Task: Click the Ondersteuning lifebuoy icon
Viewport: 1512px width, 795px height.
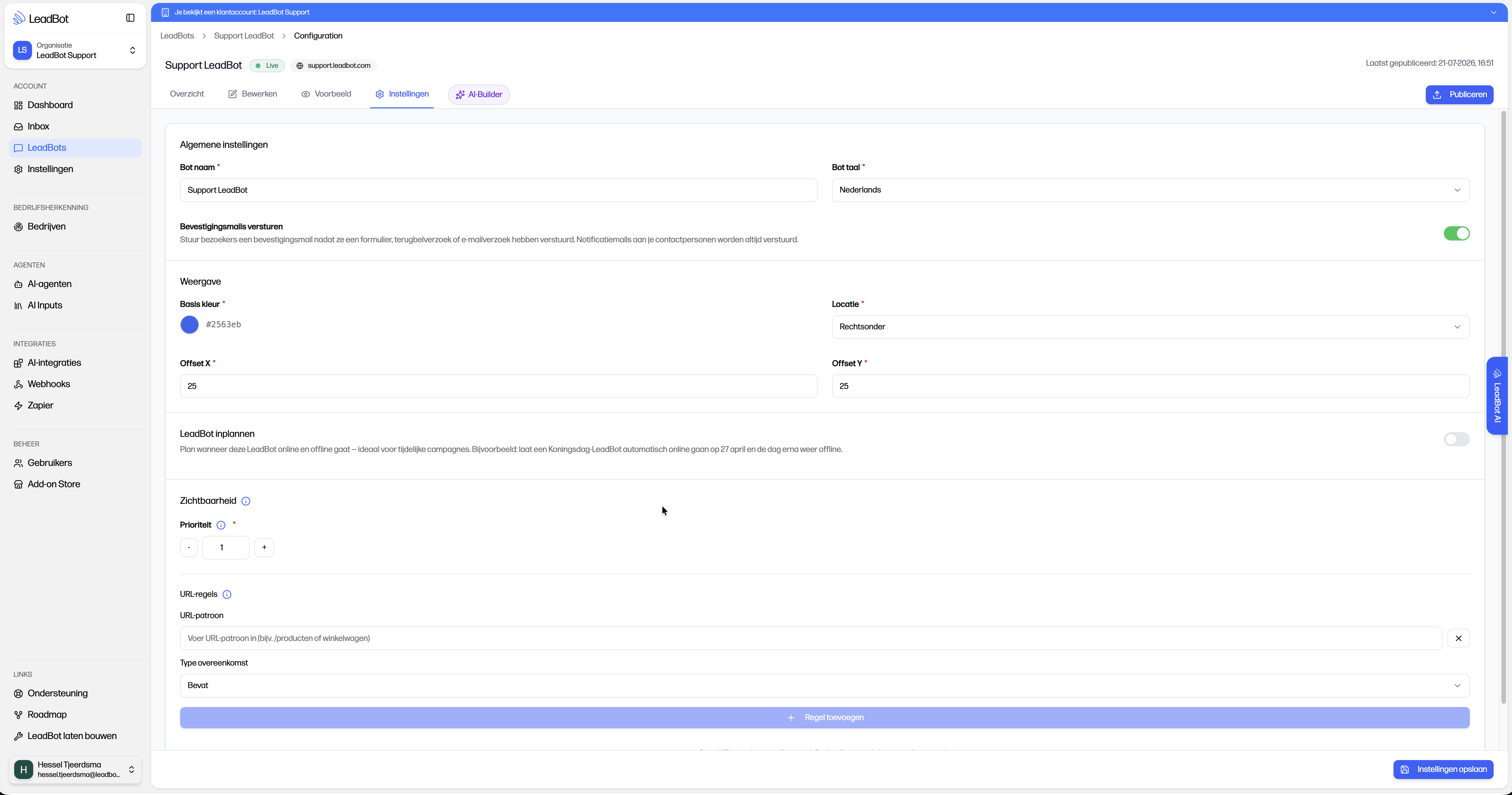Action: (18, 693)
